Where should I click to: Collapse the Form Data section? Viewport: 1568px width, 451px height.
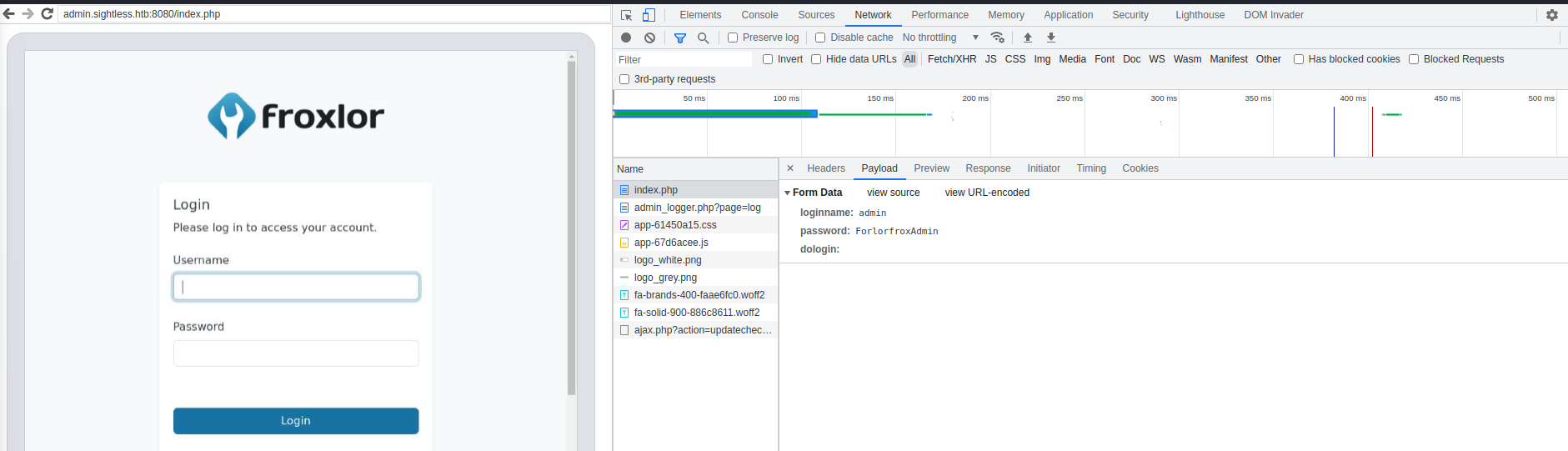(x=788, y=193)
